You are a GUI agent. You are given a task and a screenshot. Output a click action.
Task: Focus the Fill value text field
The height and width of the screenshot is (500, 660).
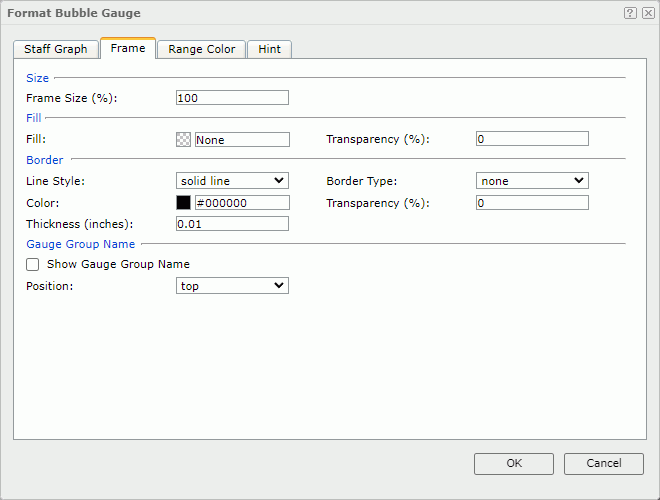242,140
